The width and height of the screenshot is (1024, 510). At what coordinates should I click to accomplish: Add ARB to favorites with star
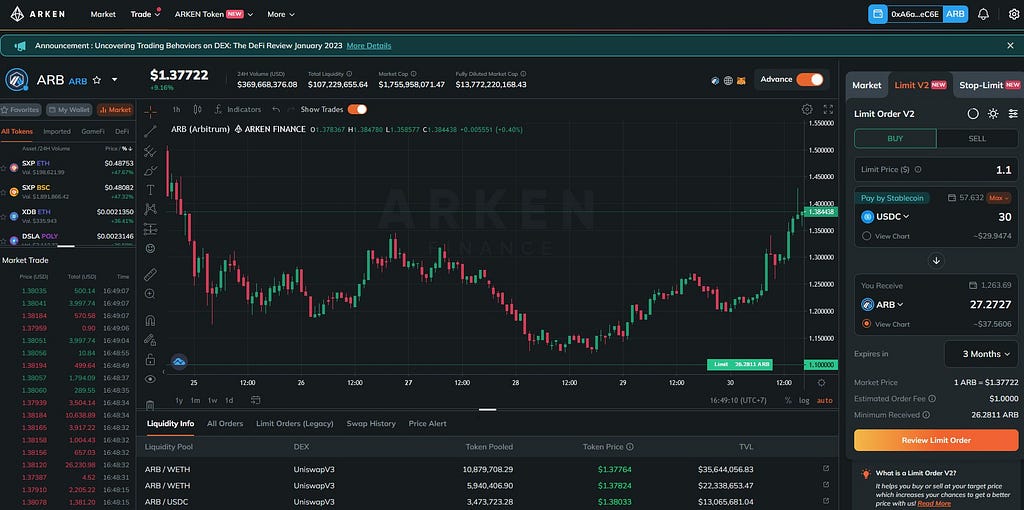[x=97, y=80]
